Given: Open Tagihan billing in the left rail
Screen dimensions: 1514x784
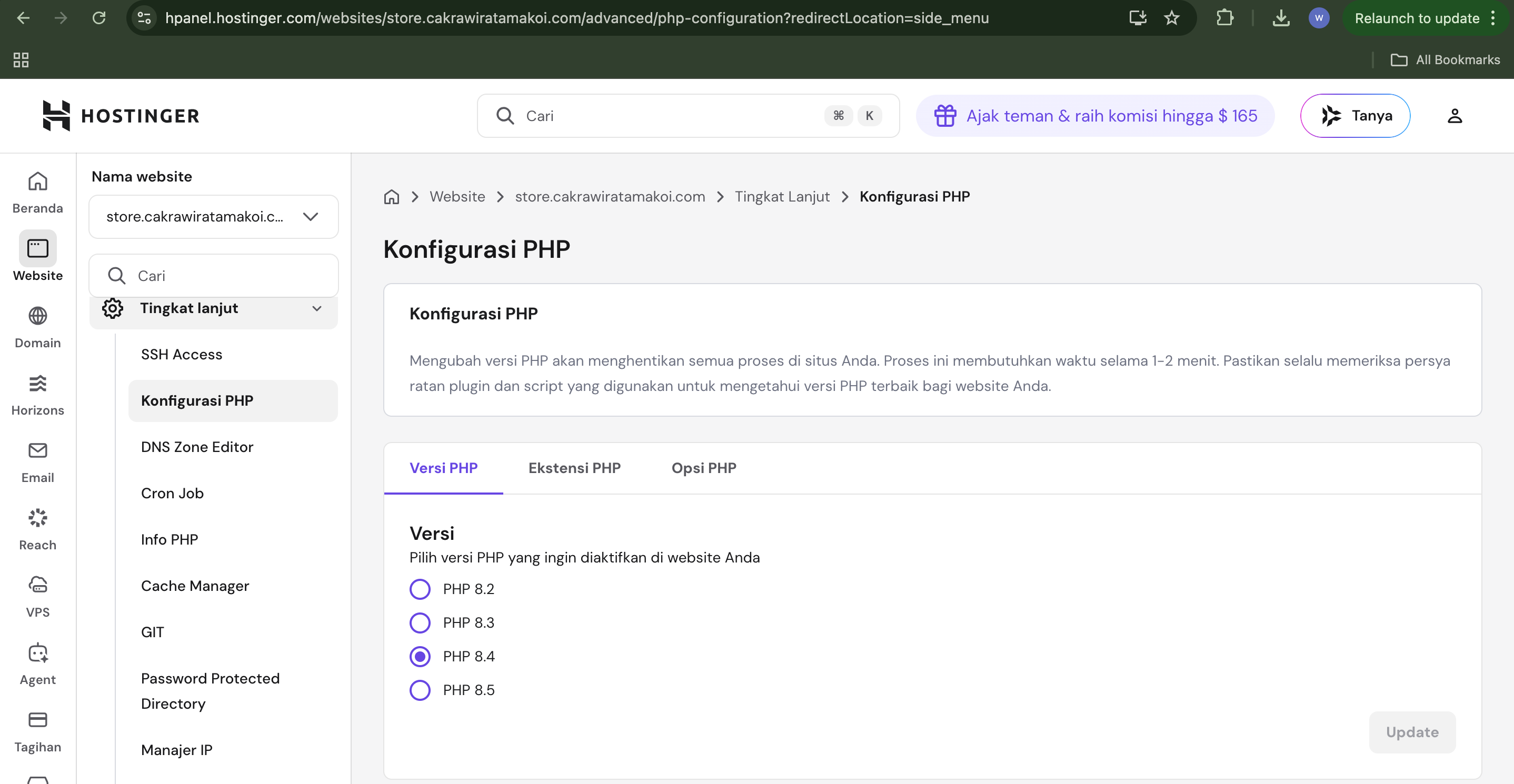Looking at the screenshot, I should point(37,732).
